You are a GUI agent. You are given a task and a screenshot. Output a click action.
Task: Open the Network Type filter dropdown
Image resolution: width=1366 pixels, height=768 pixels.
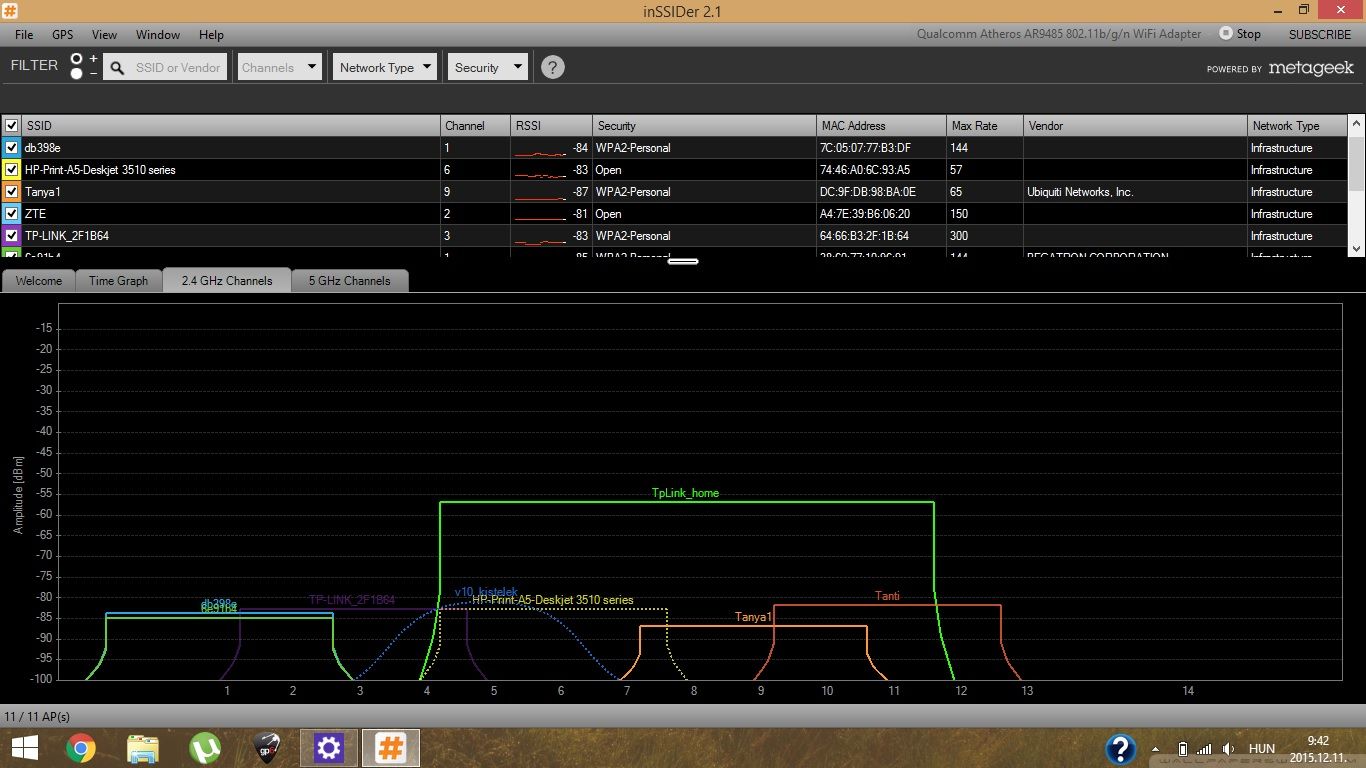pos(385,67)
